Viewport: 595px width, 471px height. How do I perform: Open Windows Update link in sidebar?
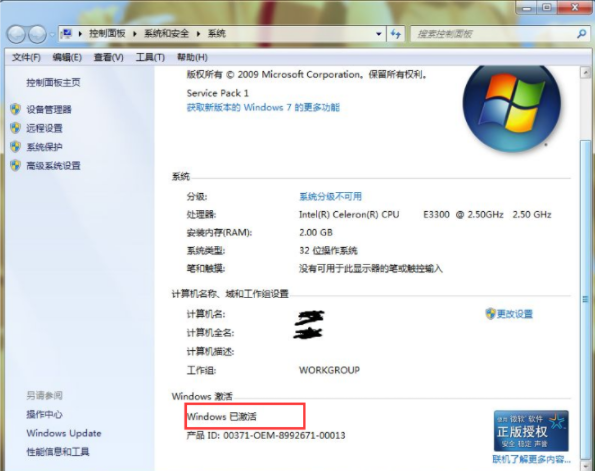click(x=64, y=433)
